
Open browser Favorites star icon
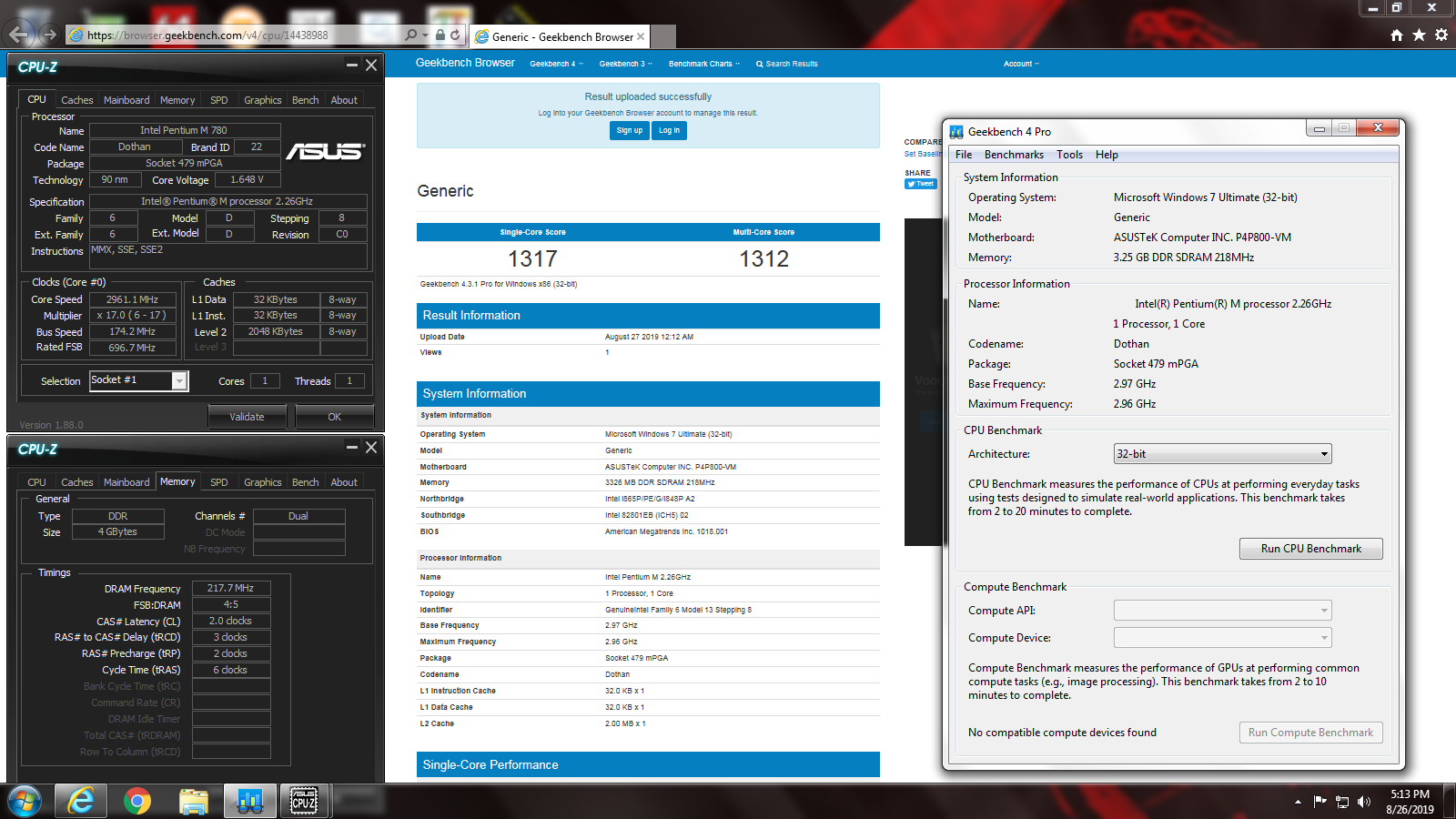pyautogui.click(x=1419, y=35)
